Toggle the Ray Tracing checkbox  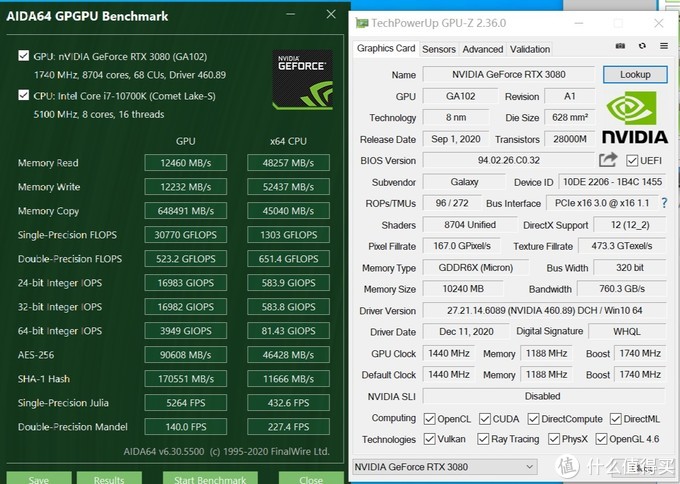point(483,439)
